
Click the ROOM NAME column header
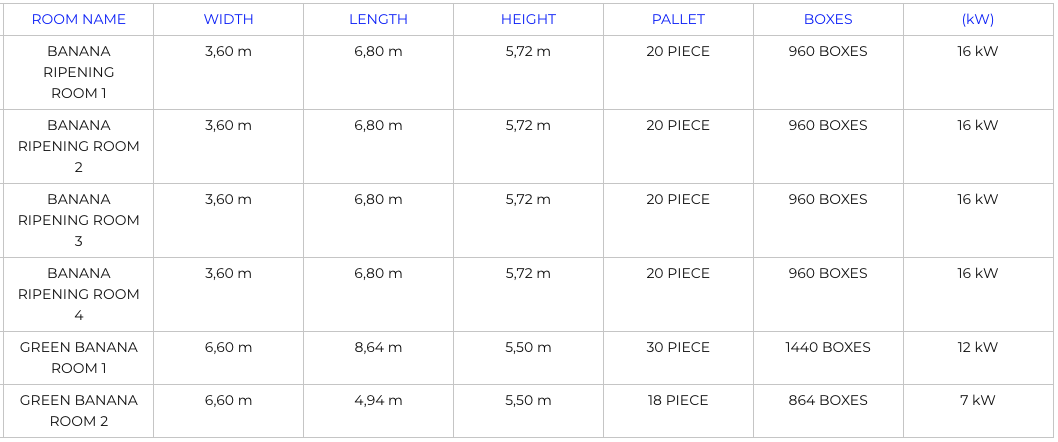click(79, 19)
